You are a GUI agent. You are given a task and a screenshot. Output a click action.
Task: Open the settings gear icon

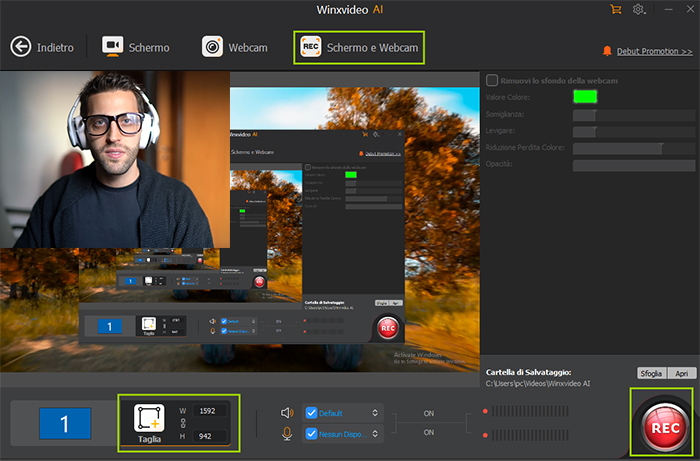pyautogui.click(x=639, y=10)
